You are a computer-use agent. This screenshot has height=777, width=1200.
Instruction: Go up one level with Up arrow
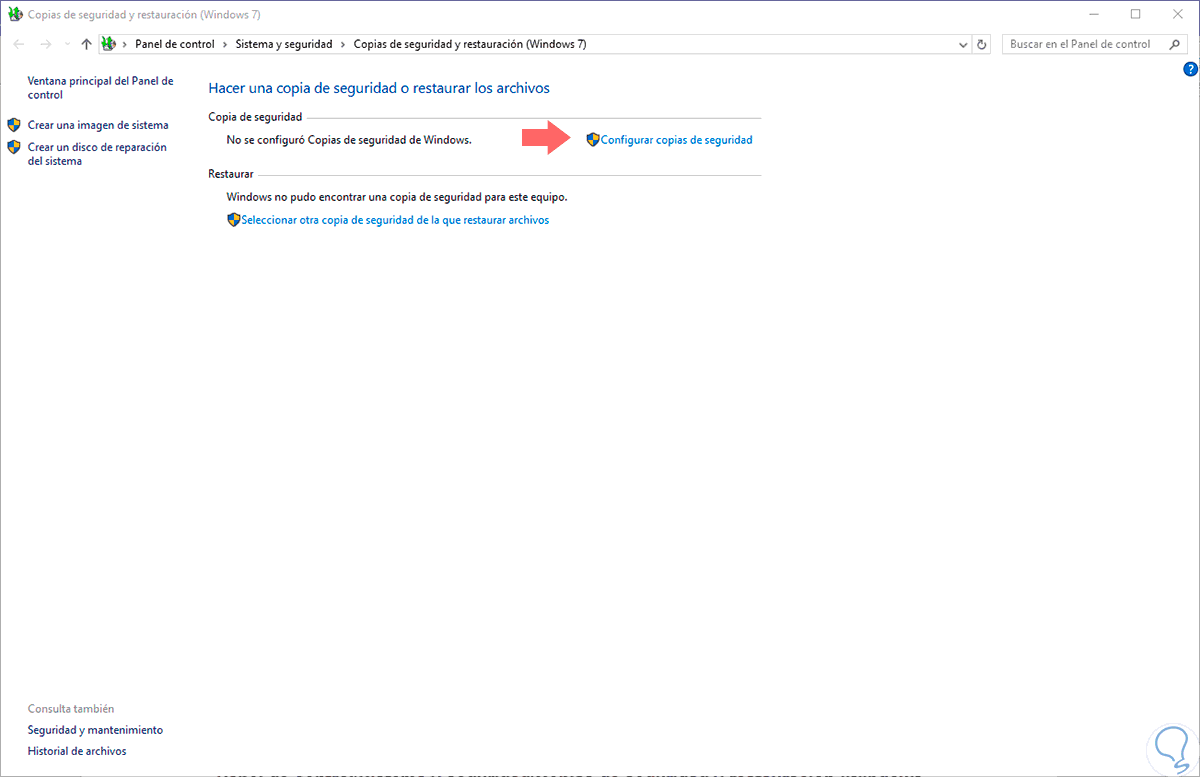pos(87,44)
